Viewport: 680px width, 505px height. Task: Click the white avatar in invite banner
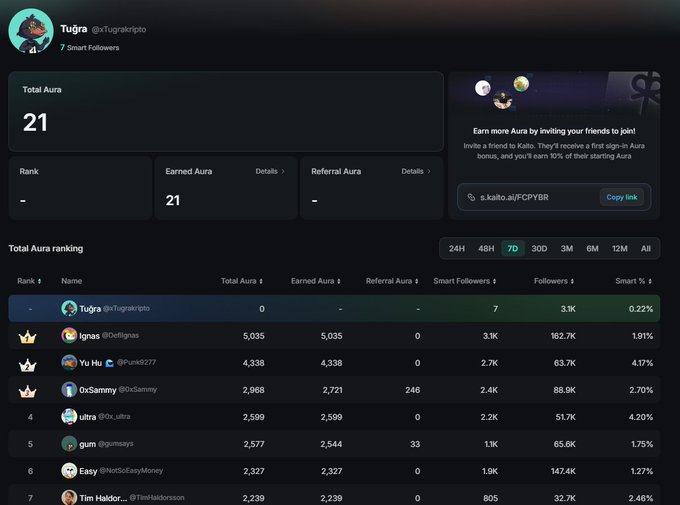pyautogui.click(x=483, y=88)
